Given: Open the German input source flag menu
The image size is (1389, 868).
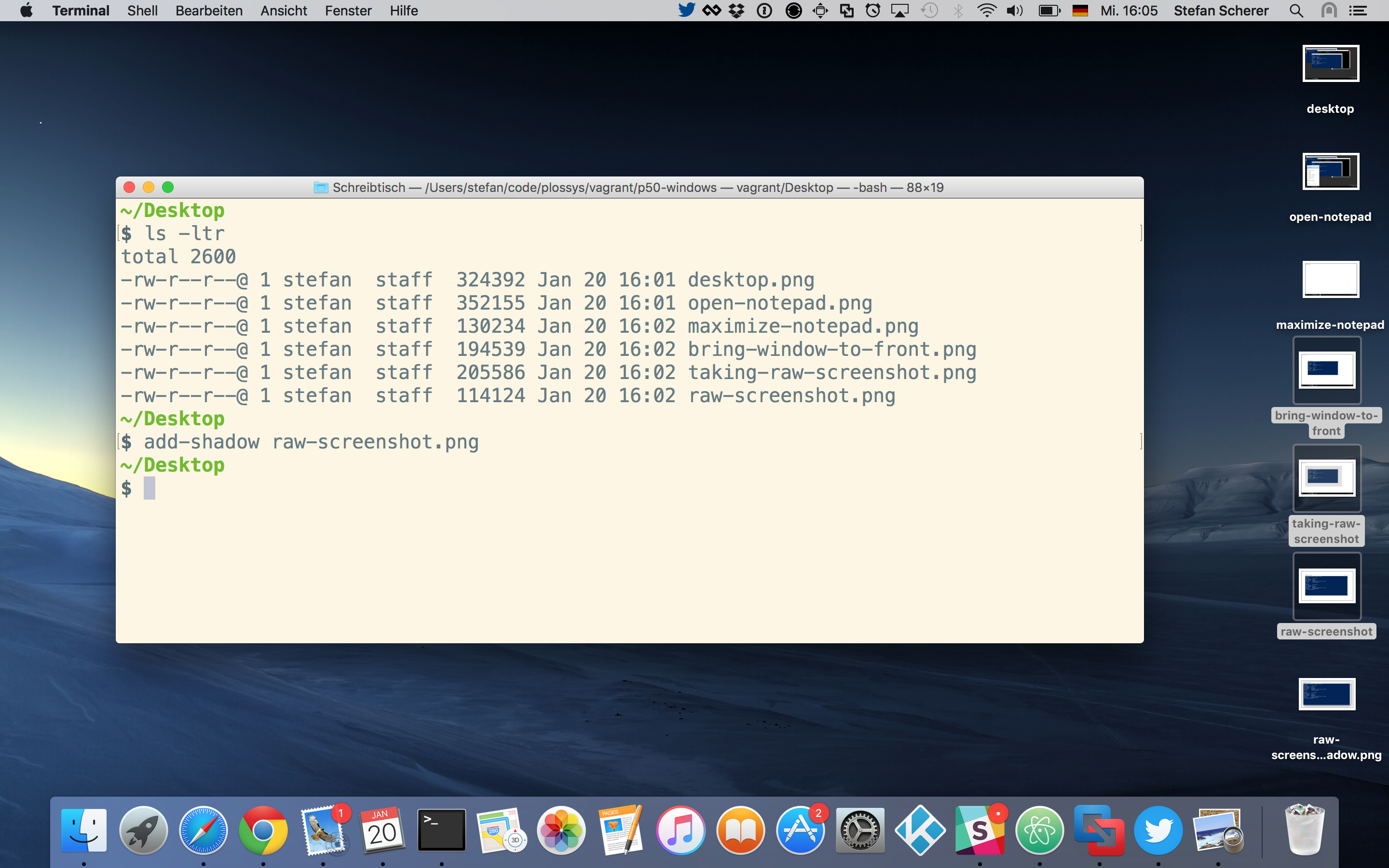Looking at the screenshot, I should [1080, 10].
